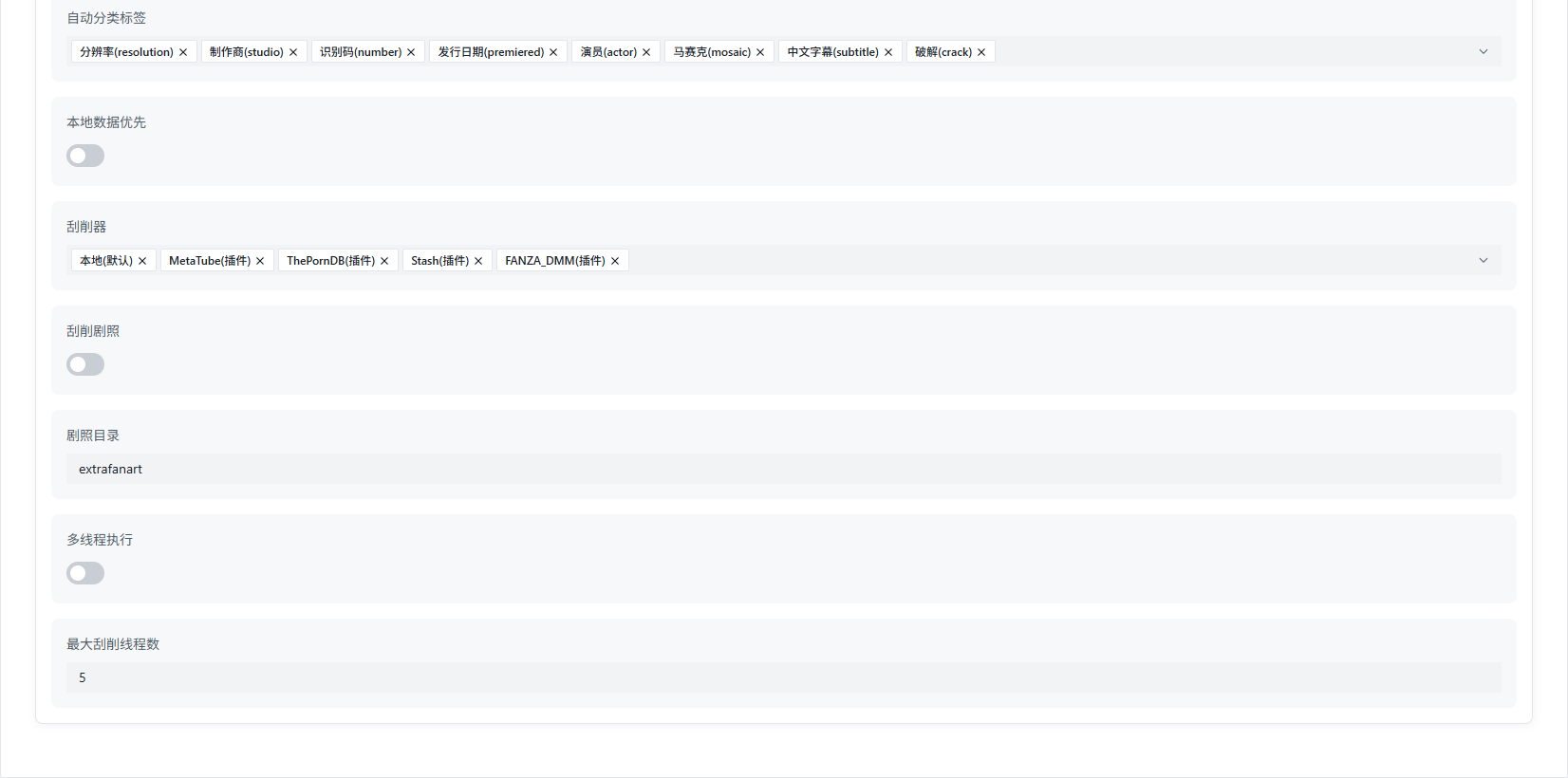Remove the 中文字幕(subtitle) tag
The height and width of the screenshot is (778, 1568).
[x=888, y=52]
